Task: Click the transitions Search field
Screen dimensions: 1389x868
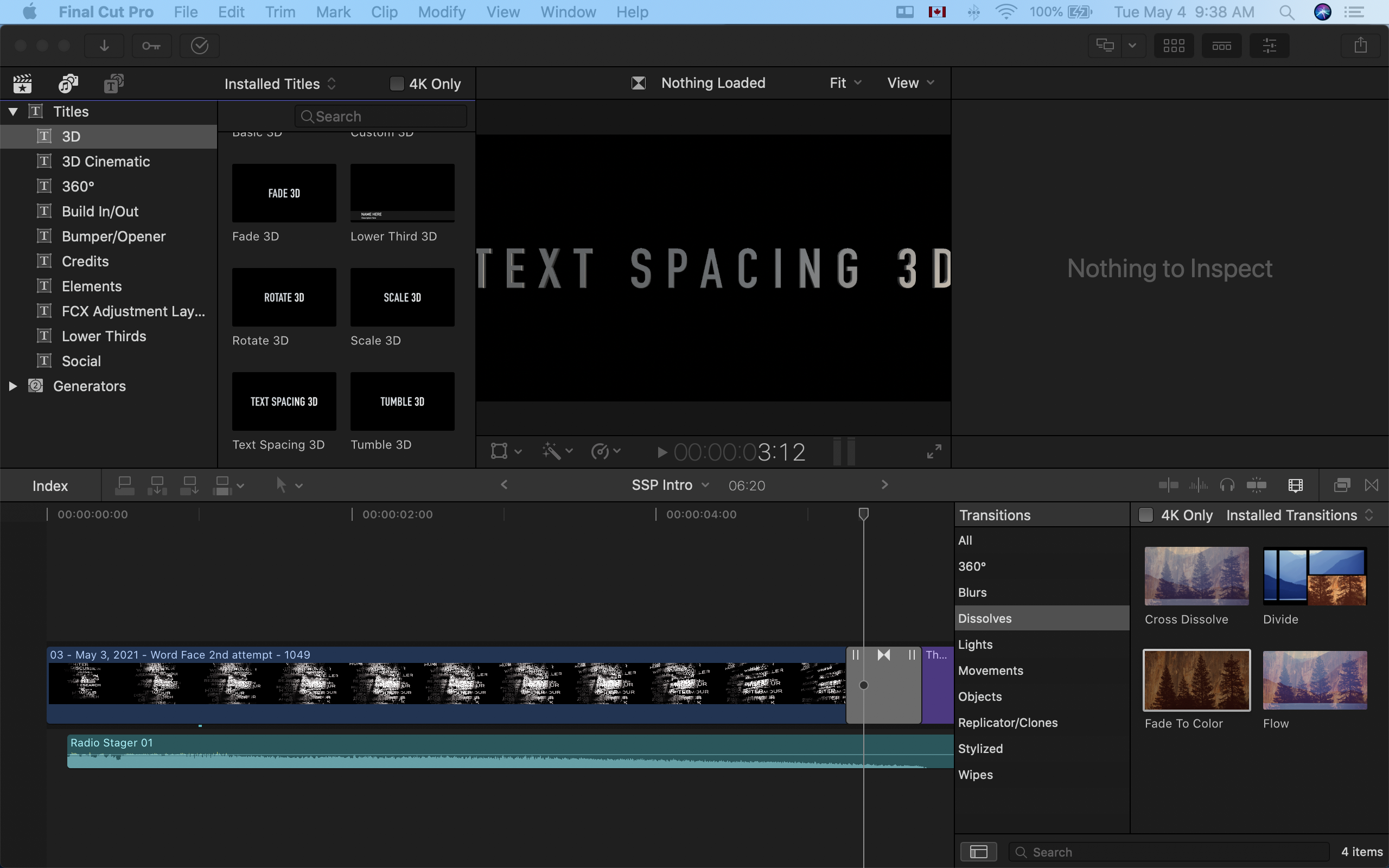Action: 1169,852
